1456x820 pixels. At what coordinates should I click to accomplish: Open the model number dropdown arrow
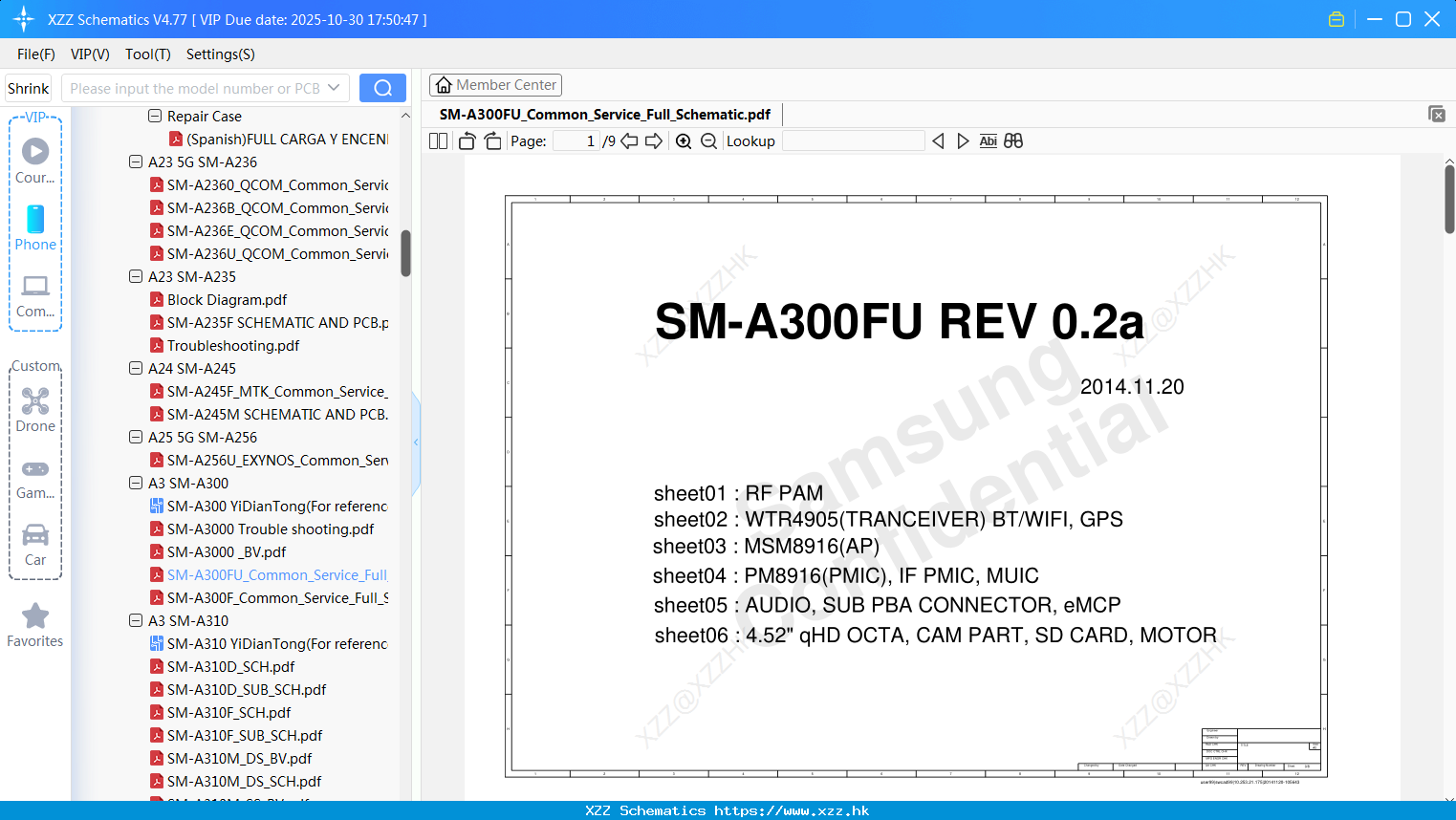(334, 88)
